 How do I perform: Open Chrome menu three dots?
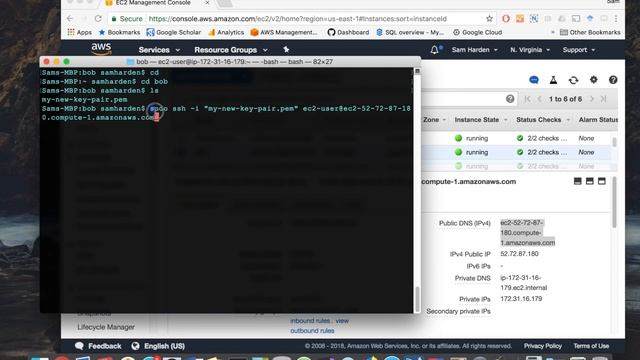tap(616, 19)
